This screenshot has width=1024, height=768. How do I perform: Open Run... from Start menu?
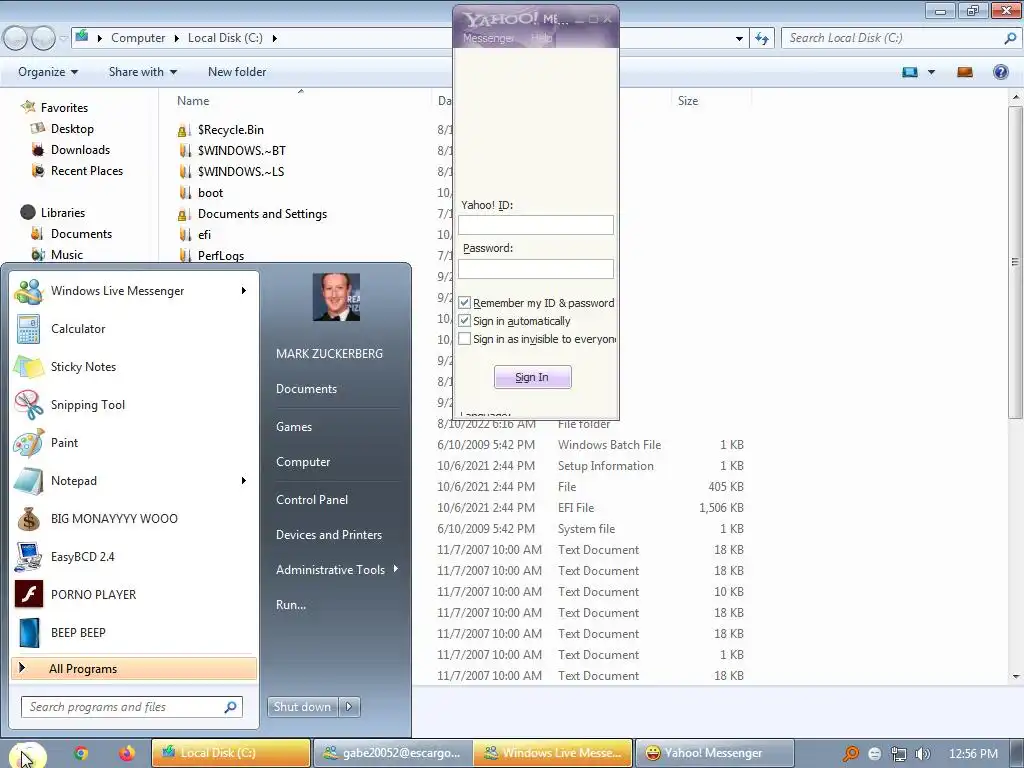click(x=291, y=605)
